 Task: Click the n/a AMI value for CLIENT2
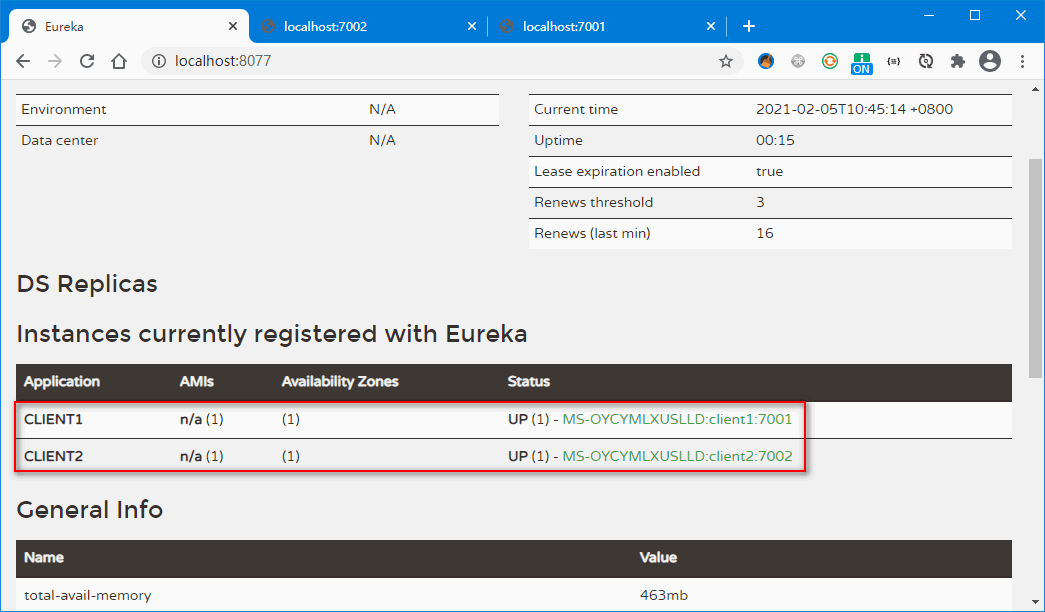click(x=191, y=456)
